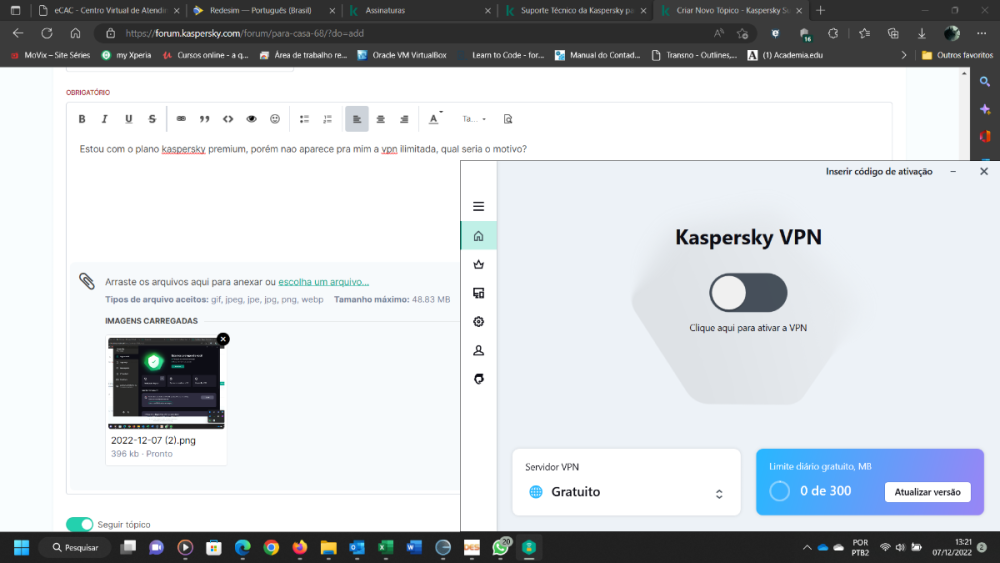Open the emoji picker in editor
Image resolution: width=1000 pixels, height=563 pixels.
pyautogui.click(x=275, y=119)
